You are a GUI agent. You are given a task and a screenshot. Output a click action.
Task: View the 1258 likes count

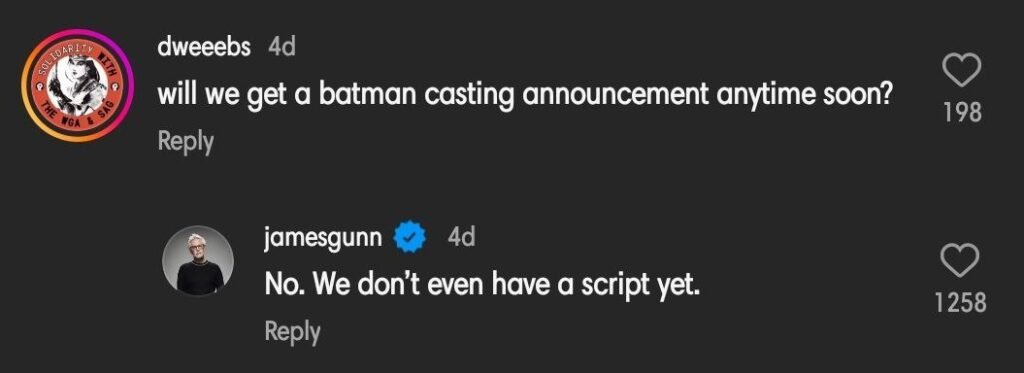pyautogui.click(x=959, y=303)
